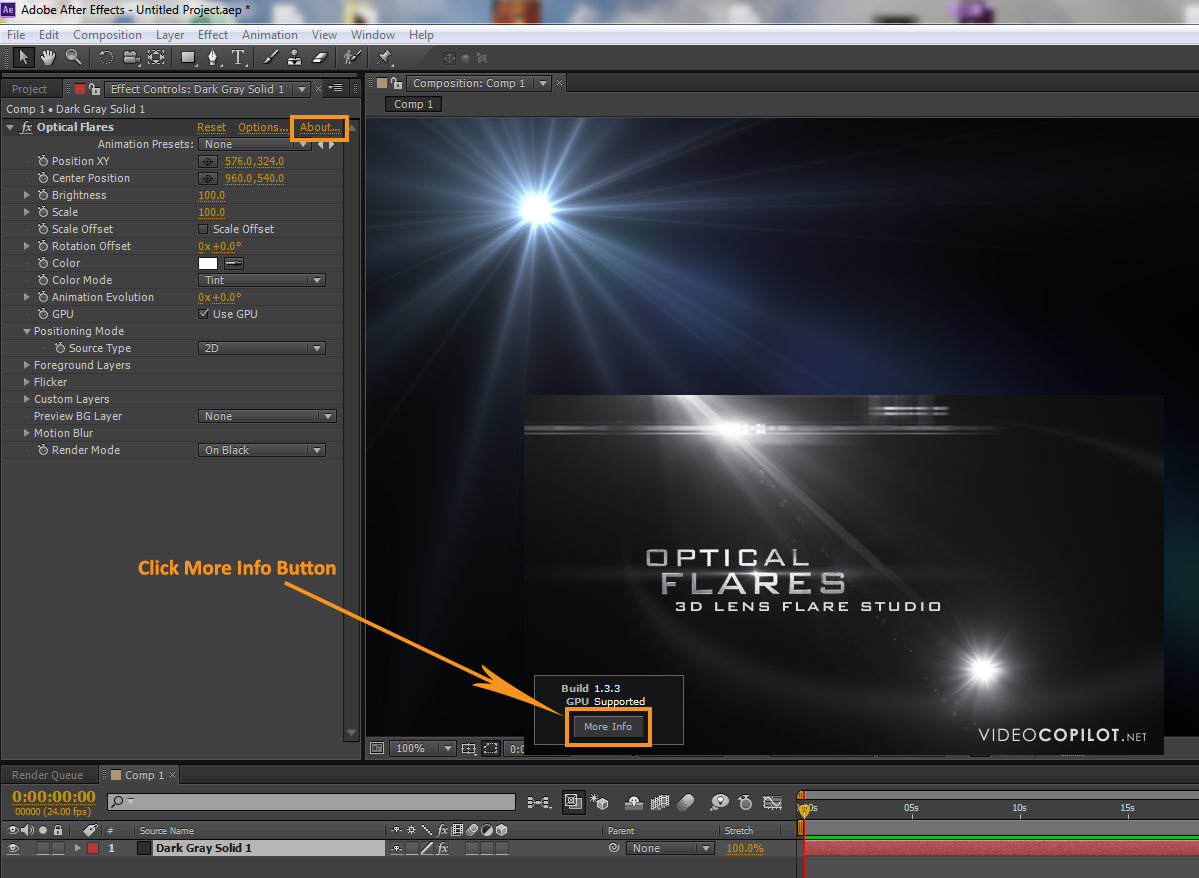Screen dimensions: 1199x878
Task: Enable the Scale Offset checkbox
Action: pos(204,229)
